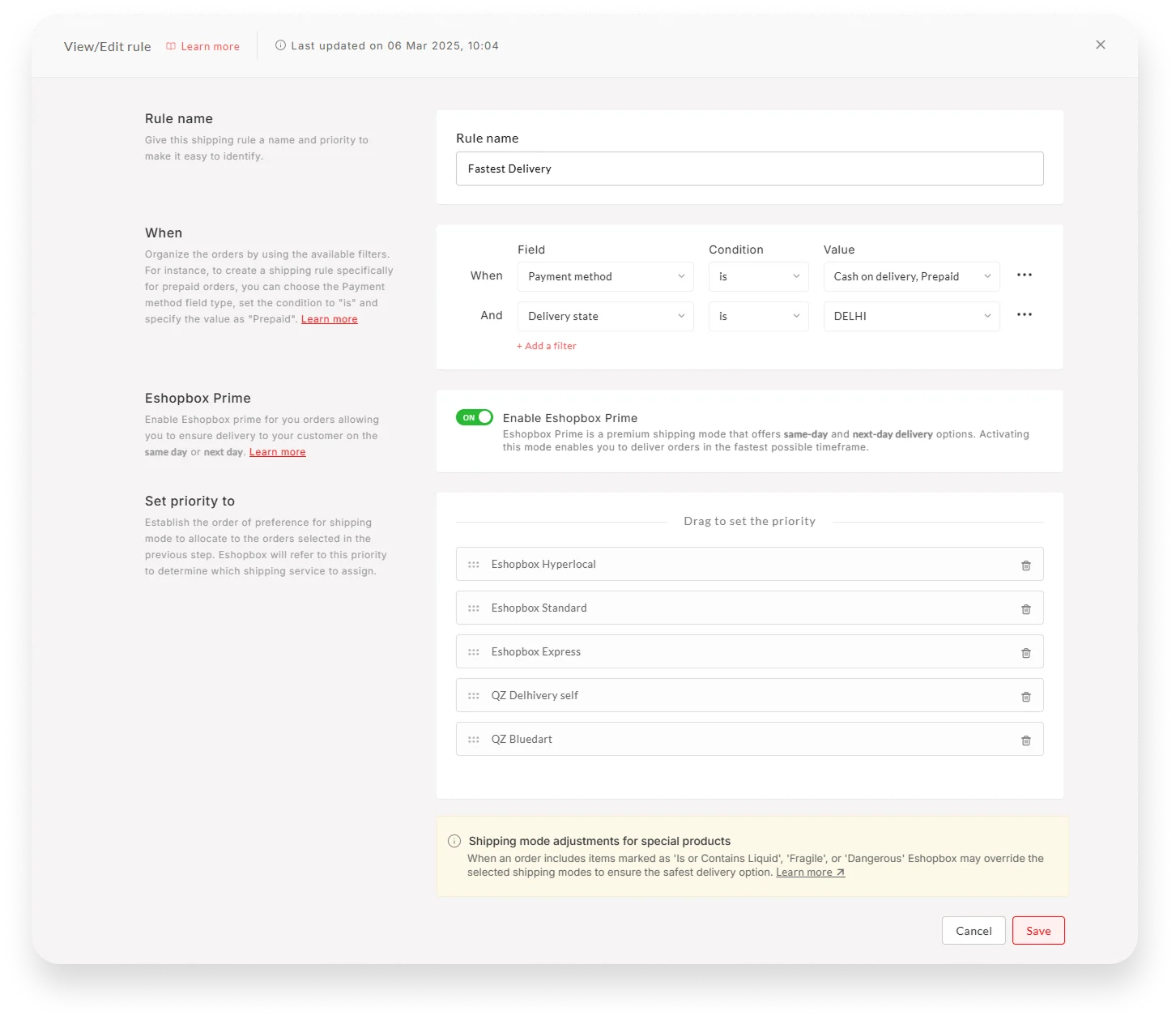Open the Delivery state field dropdown
Screen dimensions: 1176x1020
tap(605, 316)
